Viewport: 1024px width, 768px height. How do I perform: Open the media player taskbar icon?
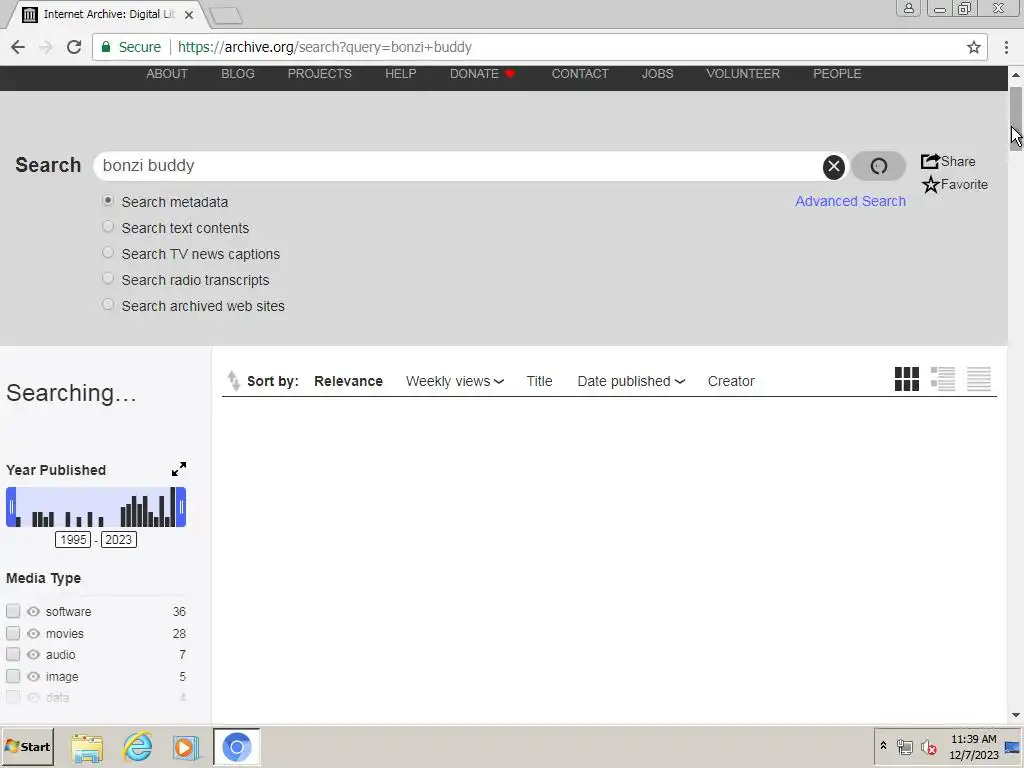[185, 747]
